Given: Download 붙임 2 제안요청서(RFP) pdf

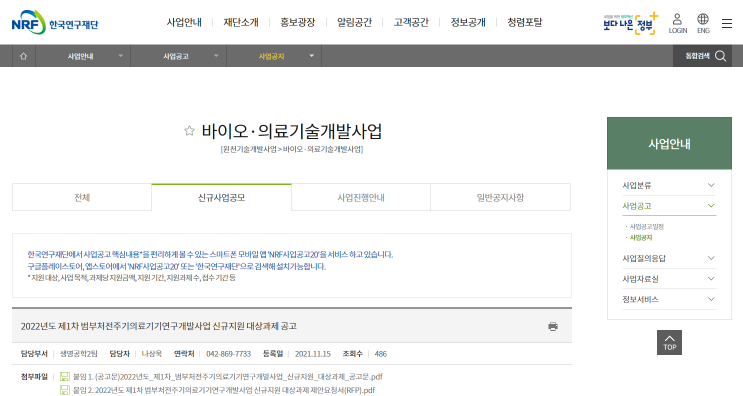Looking at the screenshot, I should click(224, 390).
